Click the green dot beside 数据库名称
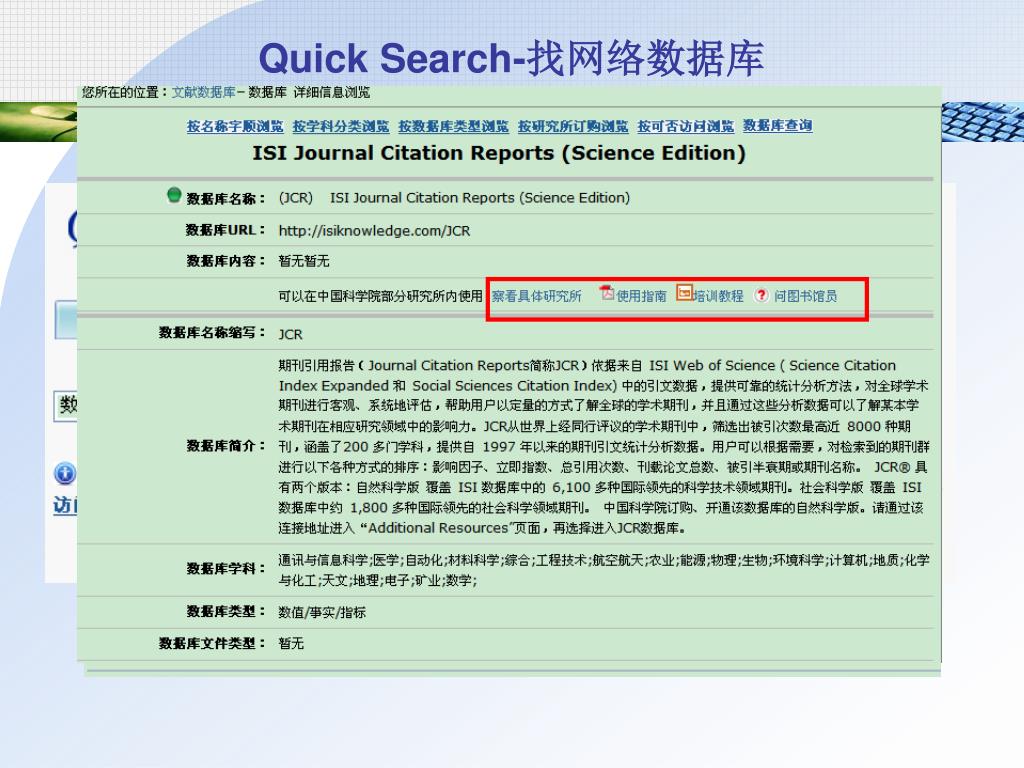1024x768 pixels. point(174,195)
